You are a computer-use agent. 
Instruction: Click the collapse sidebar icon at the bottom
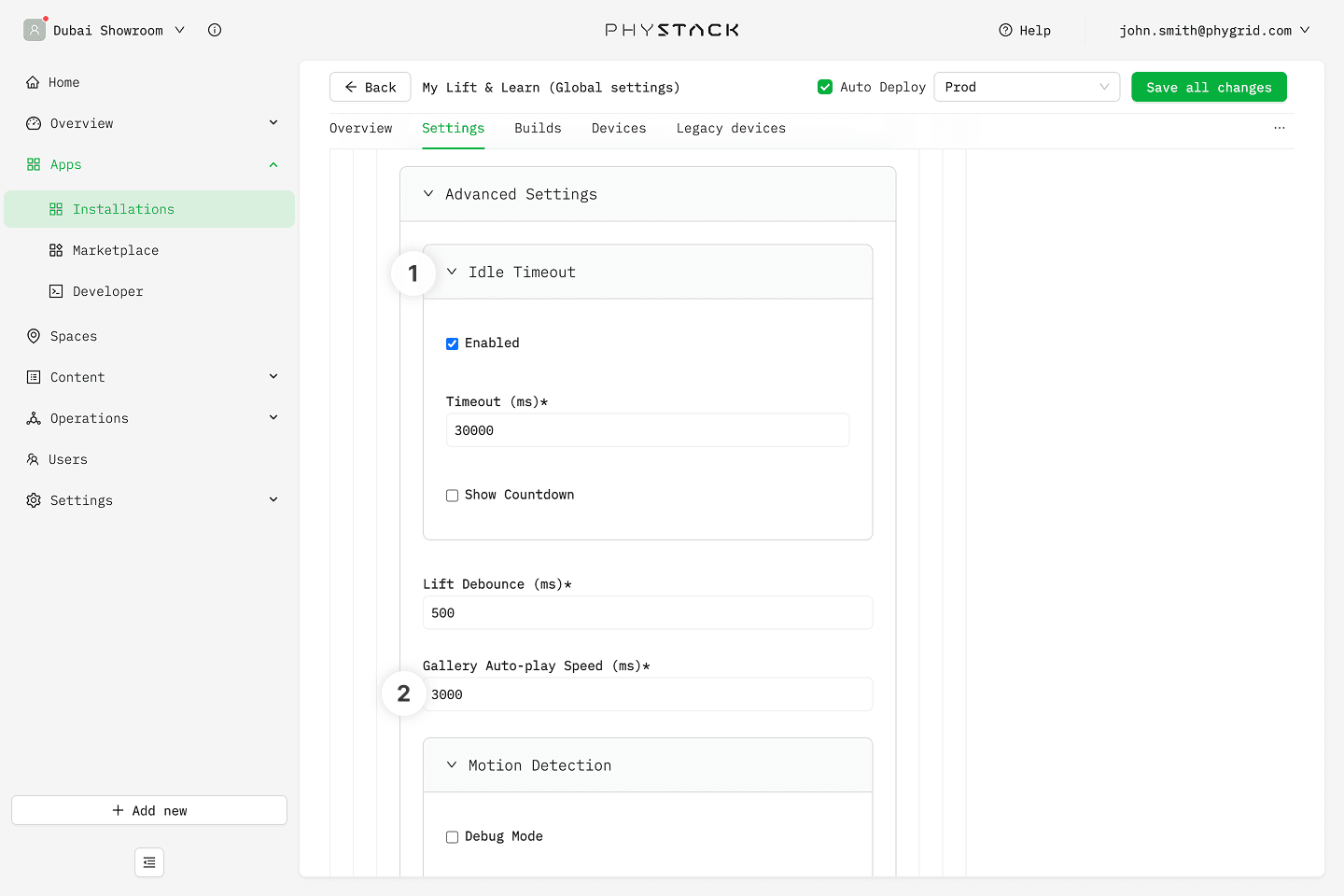pos(149,862)
